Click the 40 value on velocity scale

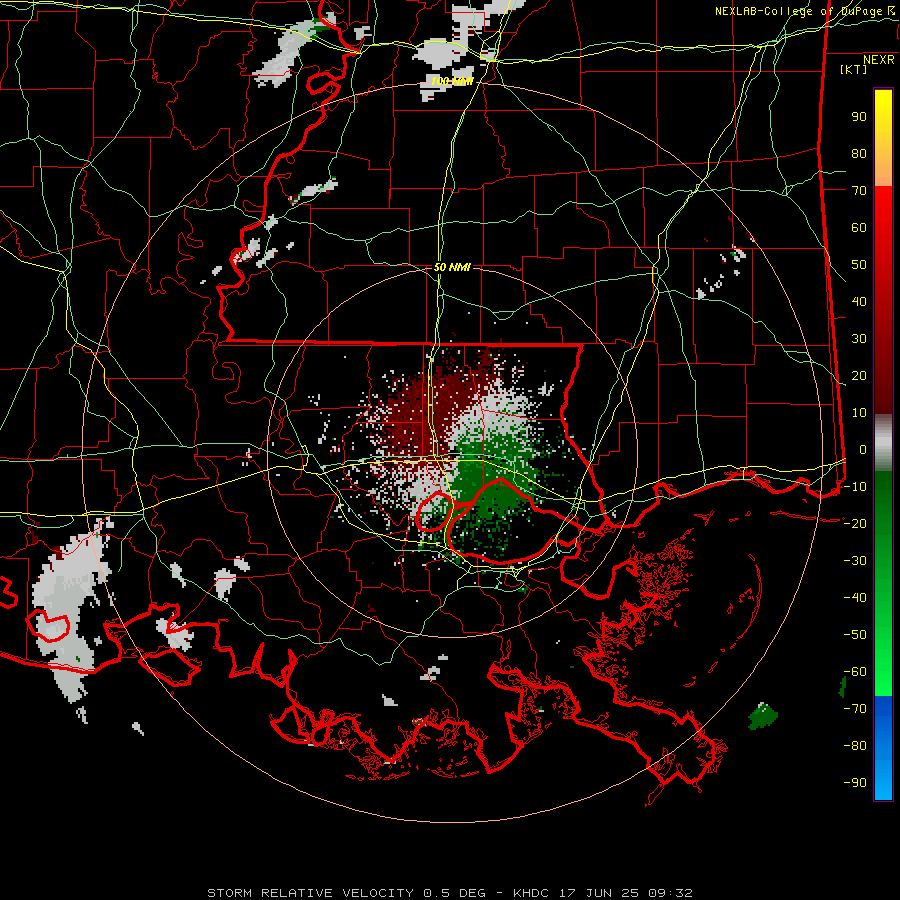click(859, 301)
